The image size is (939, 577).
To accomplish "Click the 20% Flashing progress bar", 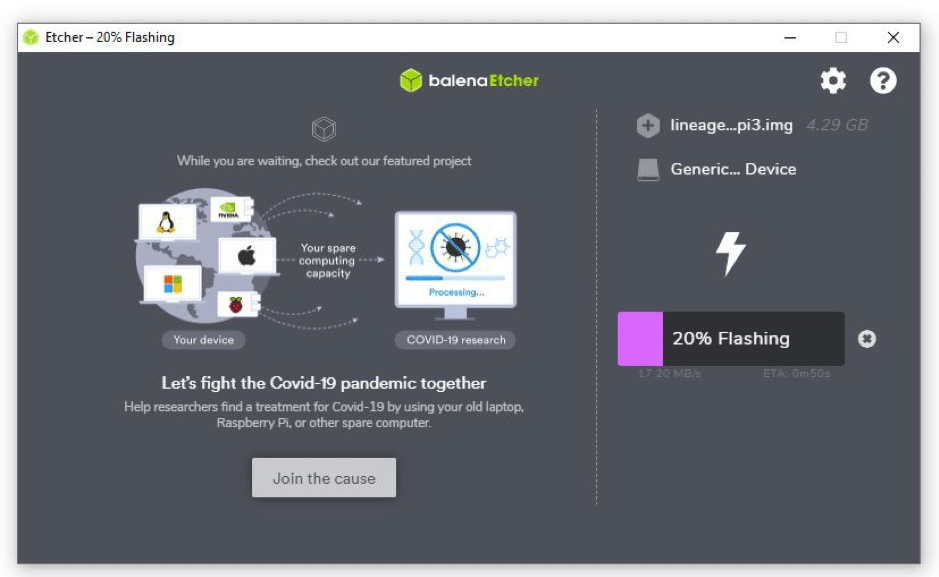I will [731, 339].
